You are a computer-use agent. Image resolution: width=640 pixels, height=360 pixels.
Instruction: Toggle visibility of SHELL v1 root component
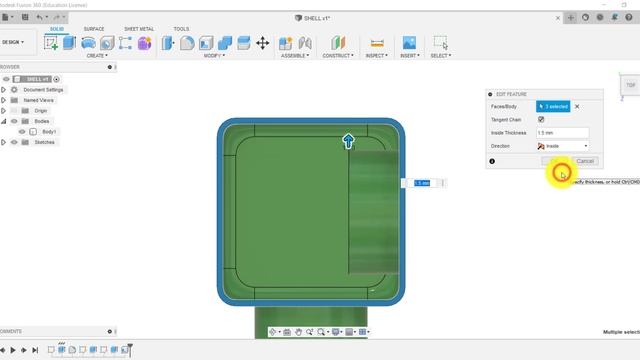pyautogui.click(x=6, y=79)
